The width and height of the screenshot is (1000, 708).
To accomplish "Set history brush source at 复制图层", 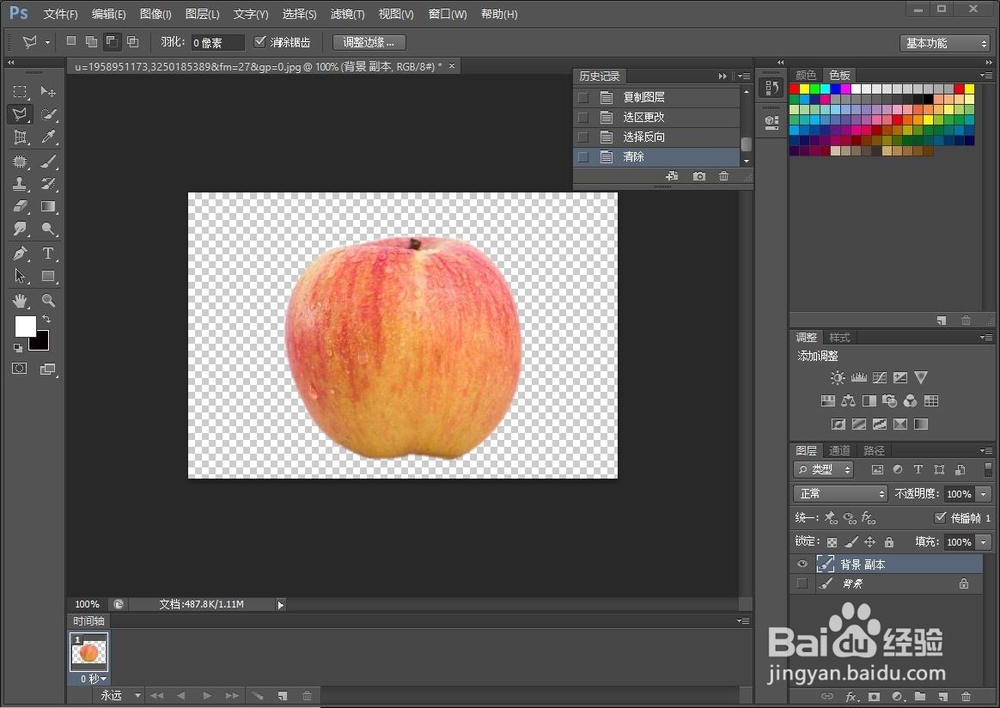I will [583, 98].
